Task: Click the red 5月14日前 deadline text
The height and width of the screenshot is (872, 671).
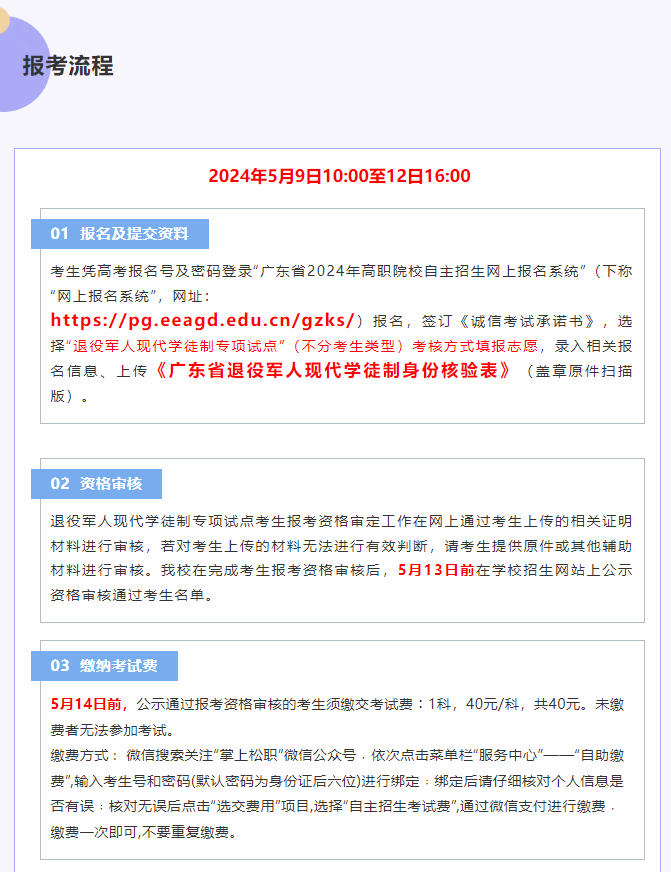Action: (88, 704)
